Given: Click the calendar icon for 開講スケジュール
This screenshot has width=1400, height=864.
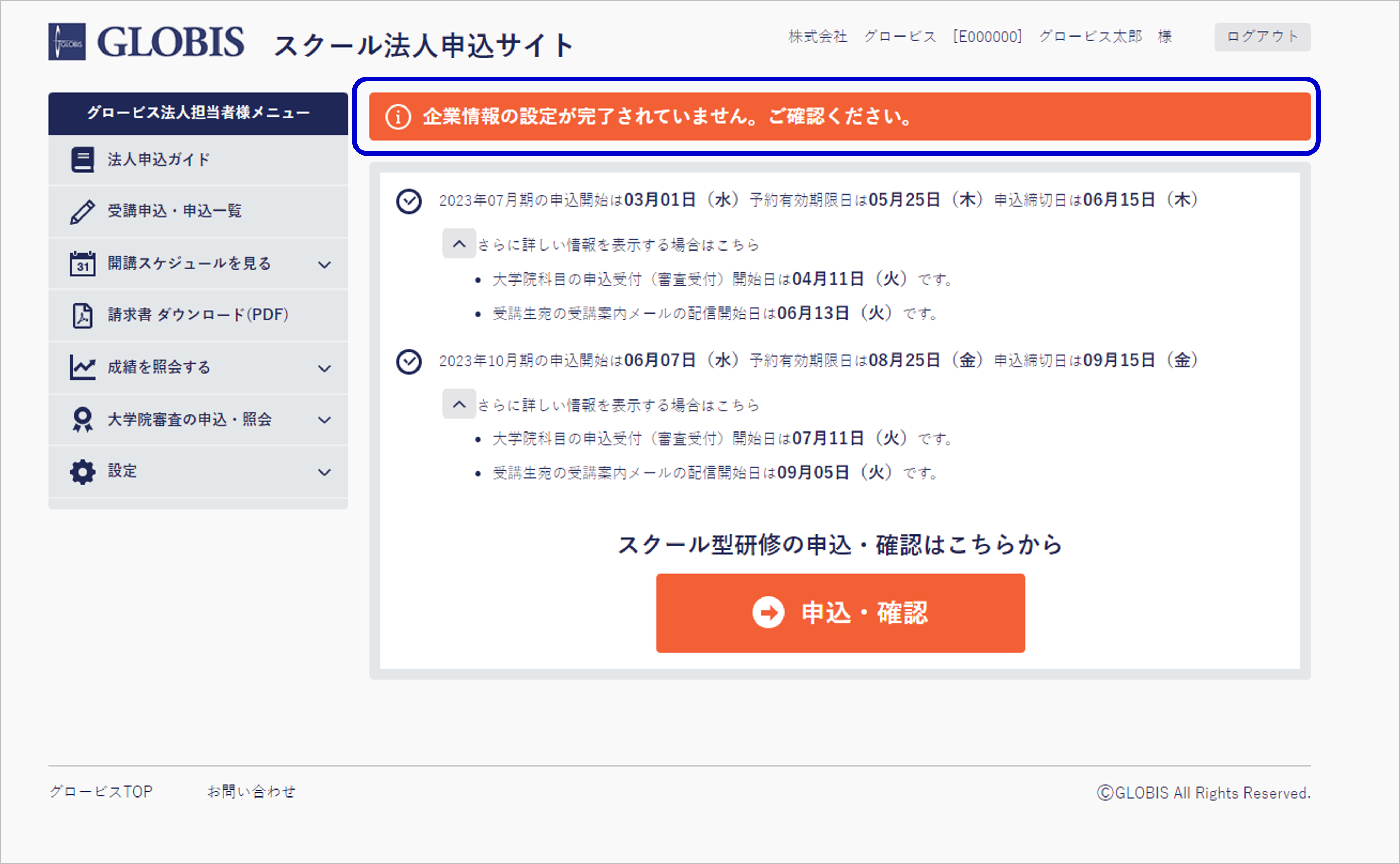Looking at the screenshot, I should (x=82, y=263).
